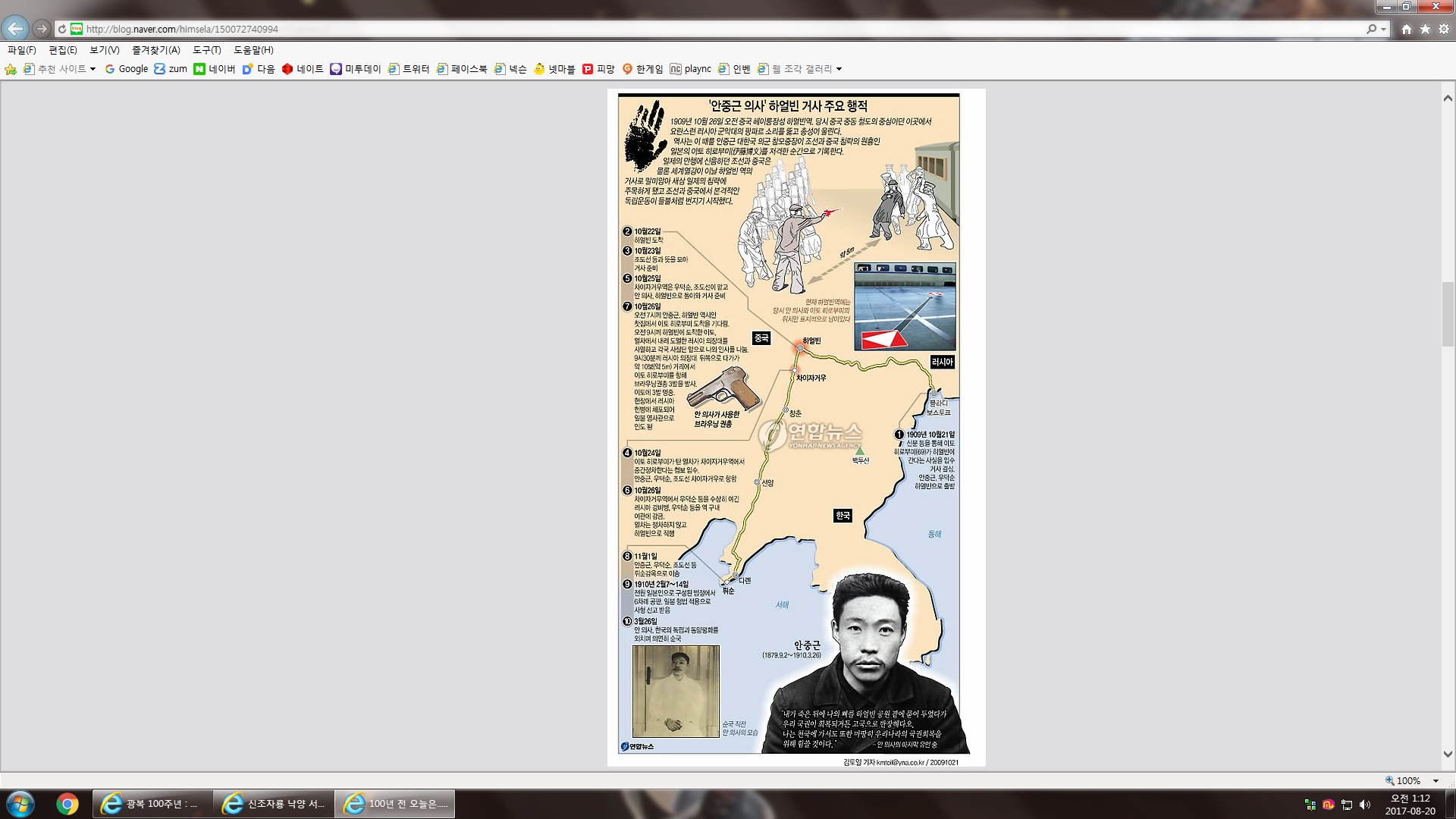
Task: Open the Google favorite link
Action: click(x=127, y=69)
